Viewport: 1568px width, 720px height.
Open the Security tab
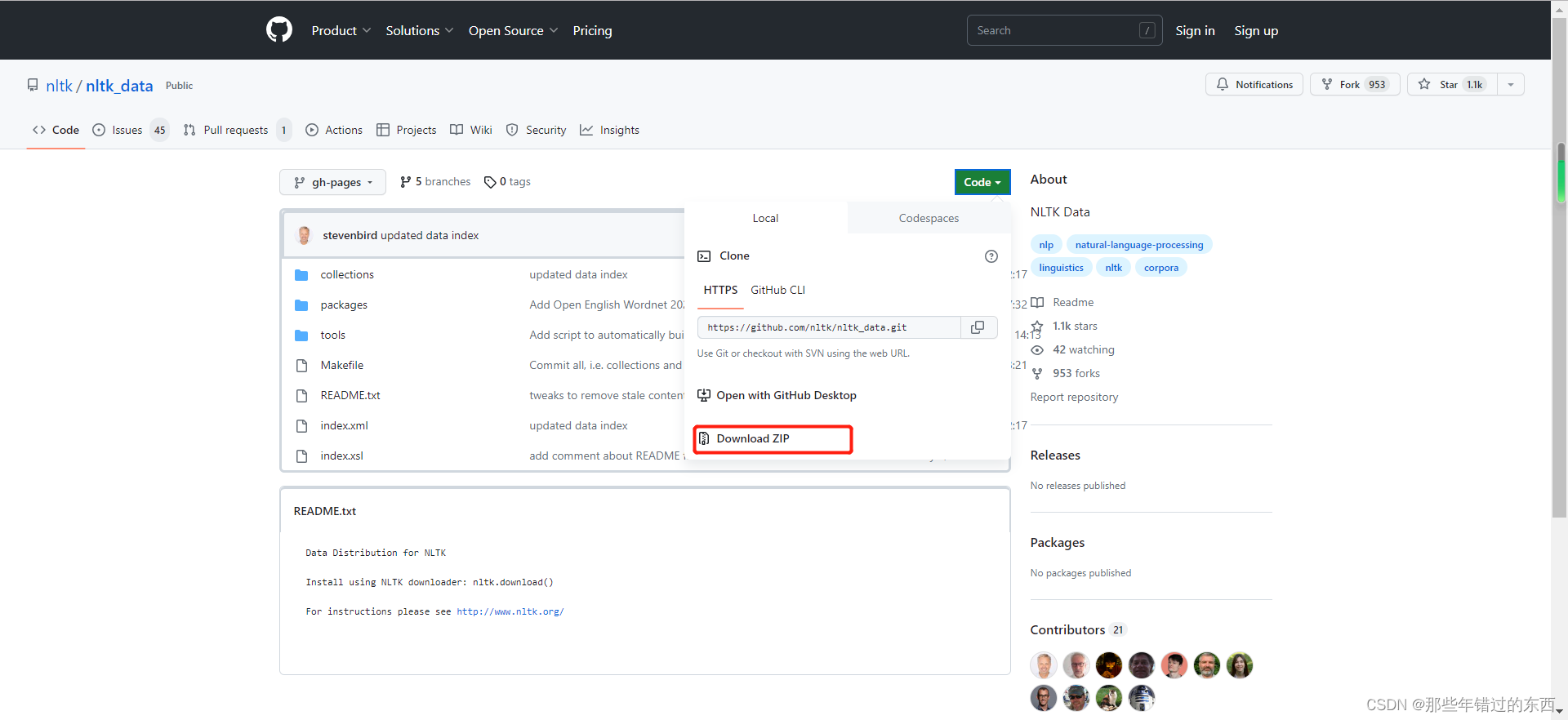(x=537, y=130)
